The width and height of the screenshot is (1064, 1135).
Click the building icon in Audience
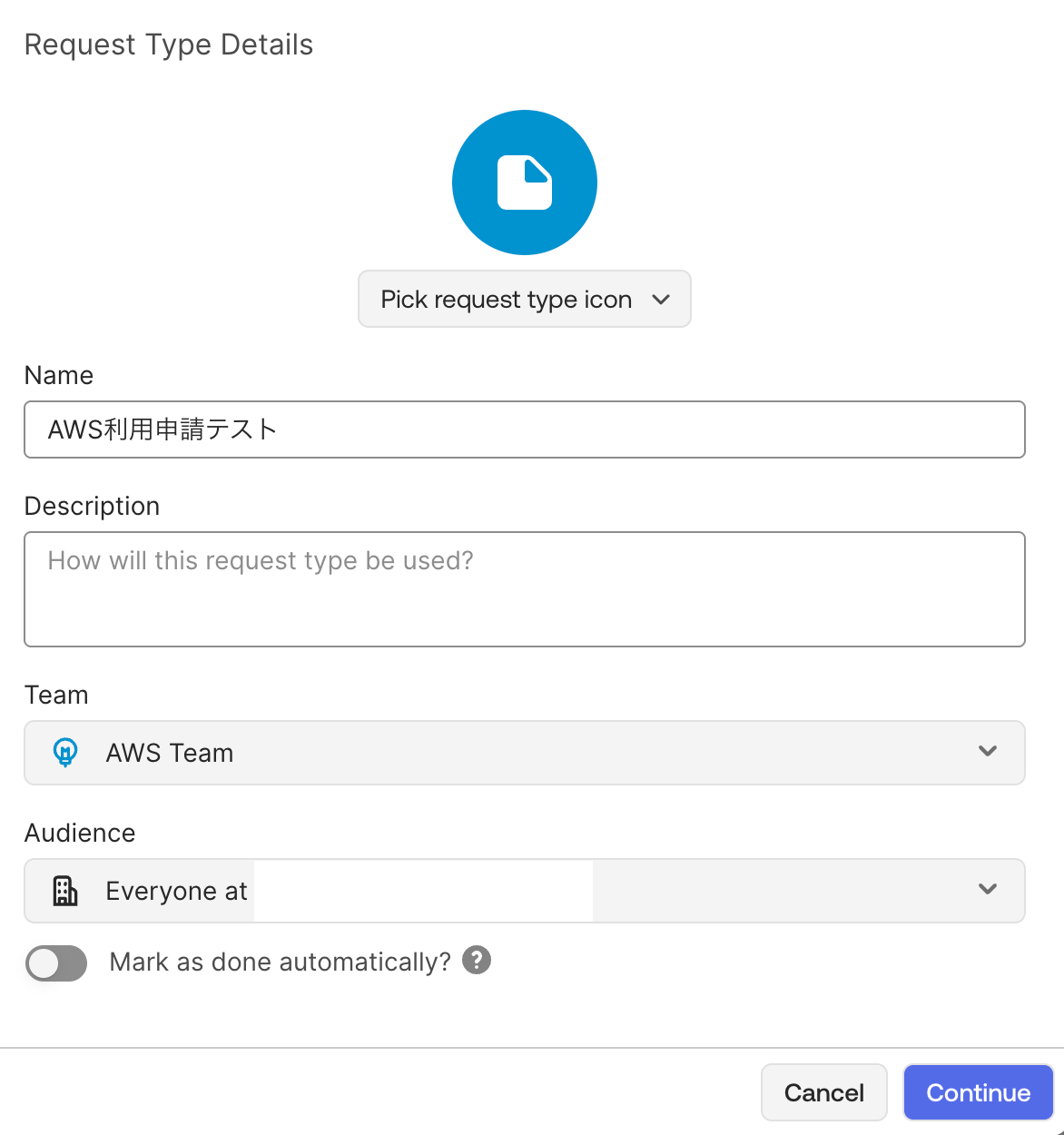(65, 891)
